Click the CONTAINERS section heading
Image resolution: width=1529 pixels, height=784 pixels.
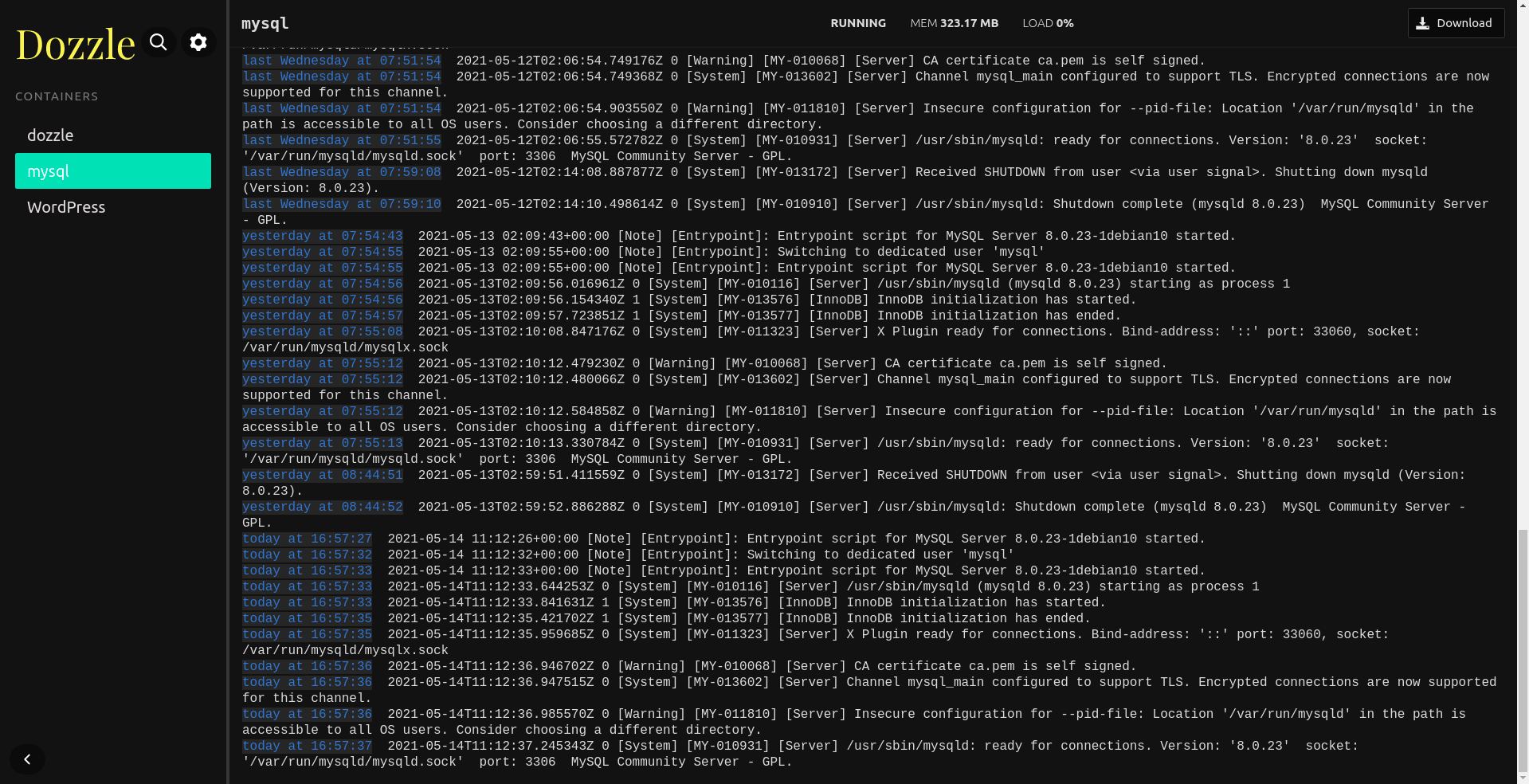pos(57,96)
